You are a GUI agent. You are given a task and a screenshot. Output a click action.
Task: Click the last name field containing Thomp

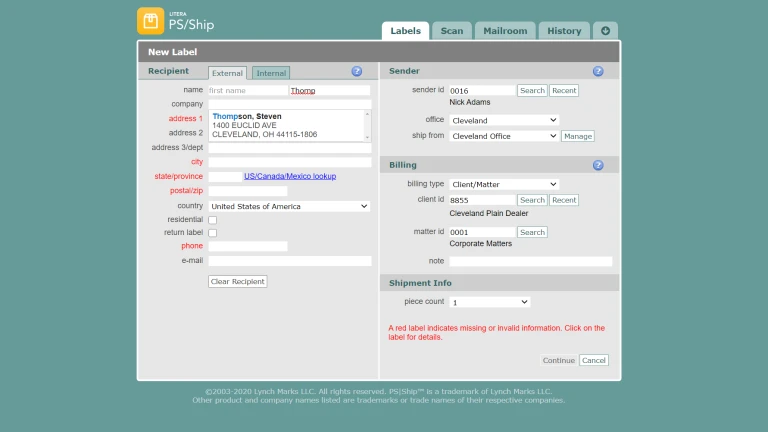tap(330, 91)
